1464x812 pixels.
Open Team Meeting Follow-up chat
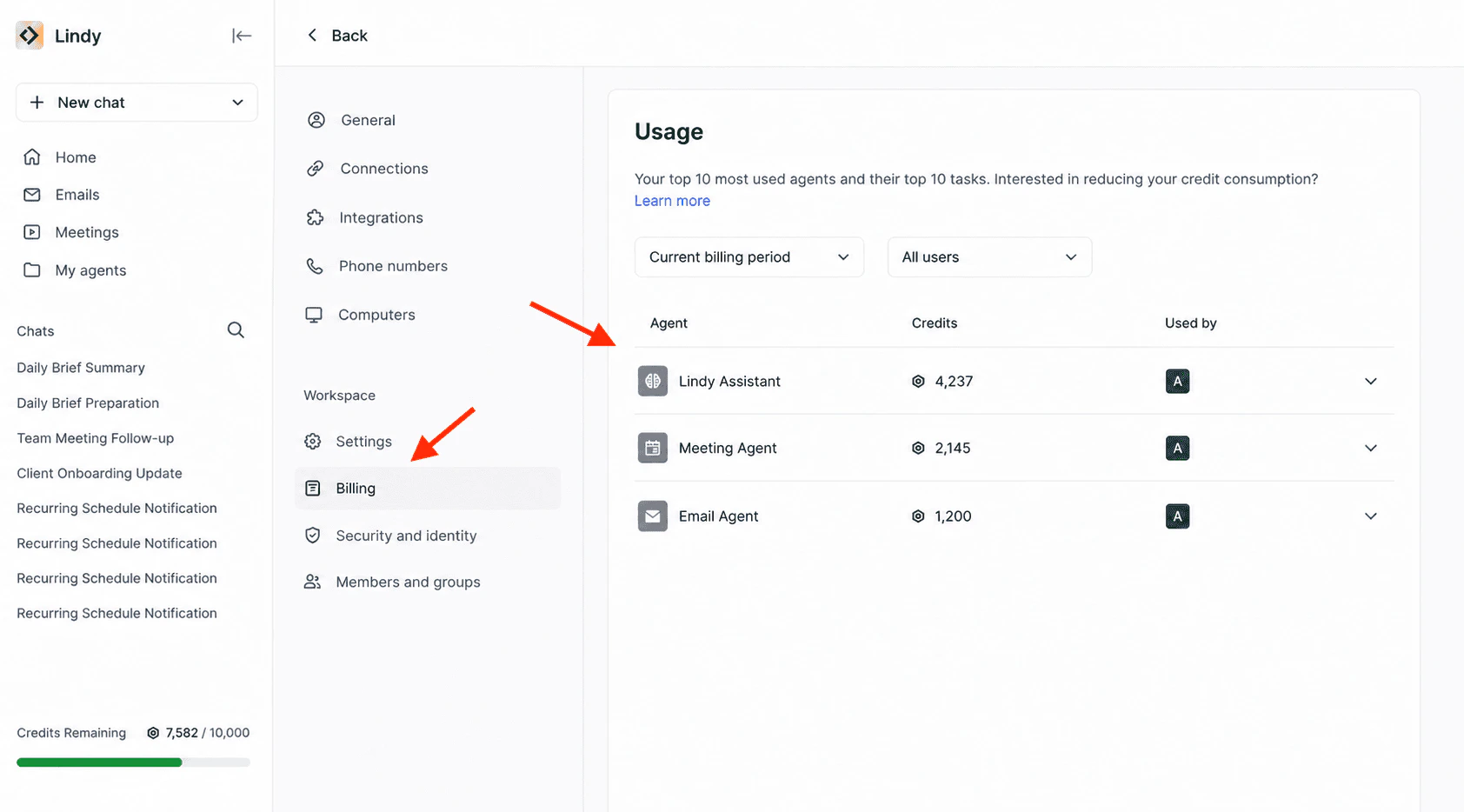tap(96, 438)
